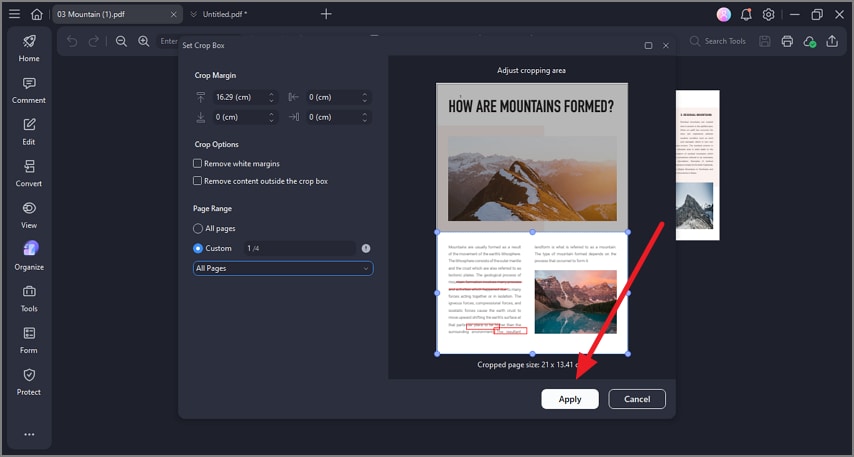Zoom out with the minus magnifier

pos(121,41)
